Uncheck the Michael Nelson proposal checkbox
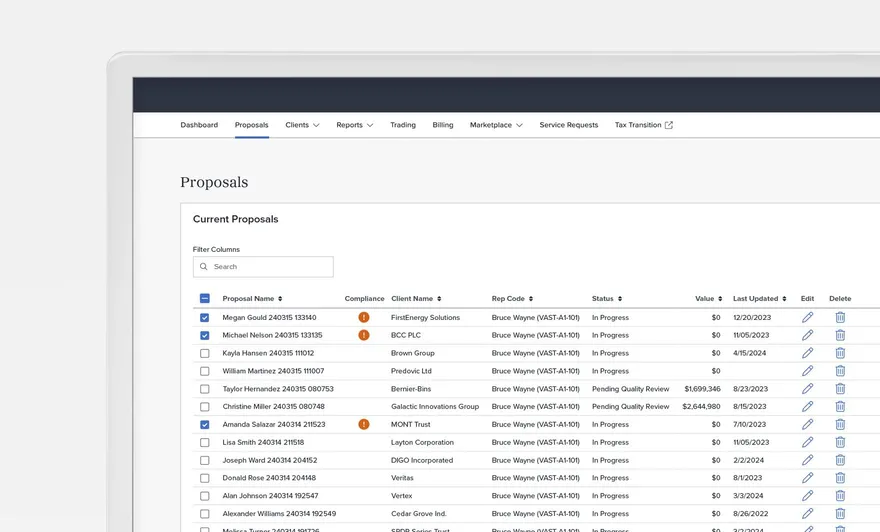The width and height of the screenshot is (880, 532). coord(205,336)
